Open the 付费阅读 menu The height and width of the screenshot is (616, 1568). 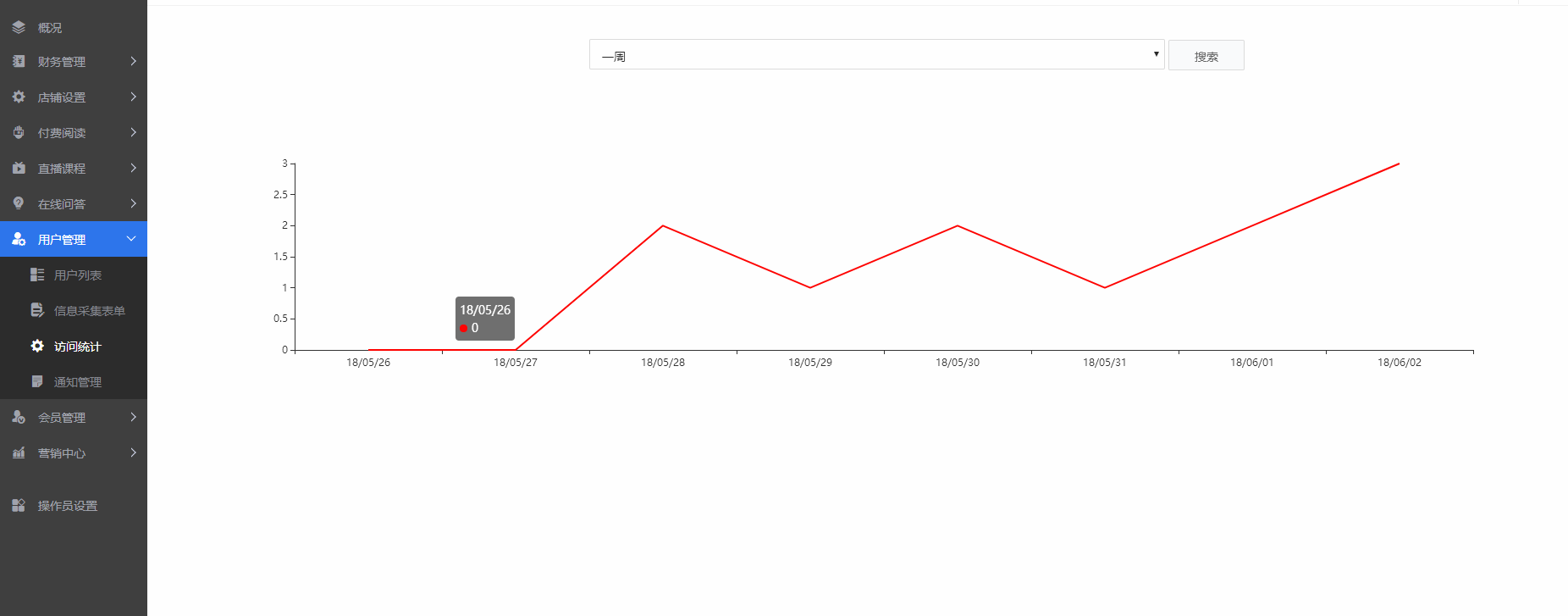(74, 132)
